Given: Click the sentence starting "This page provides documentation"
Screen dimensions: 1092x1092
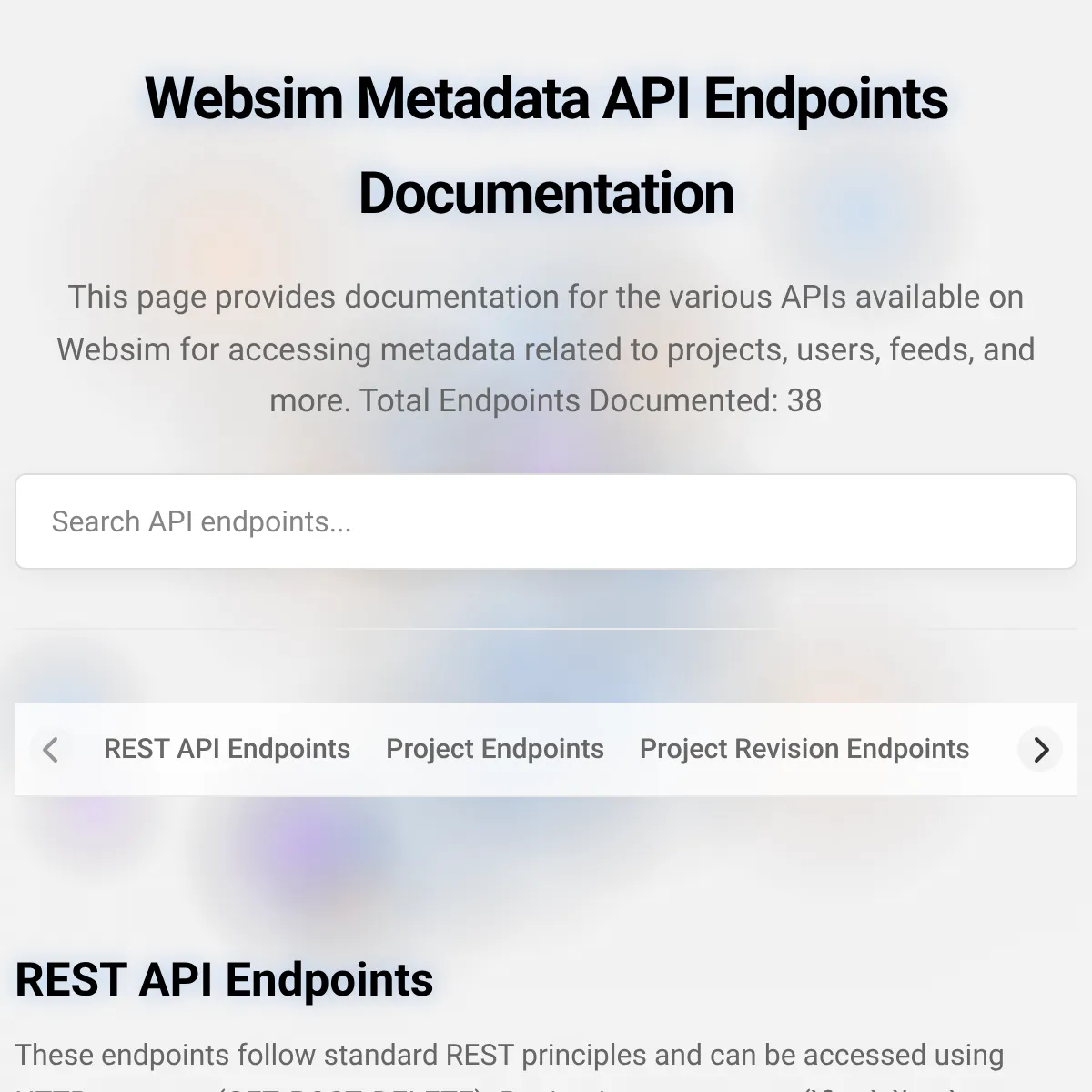Looking at the screenshot, I should tap(546, 298).
